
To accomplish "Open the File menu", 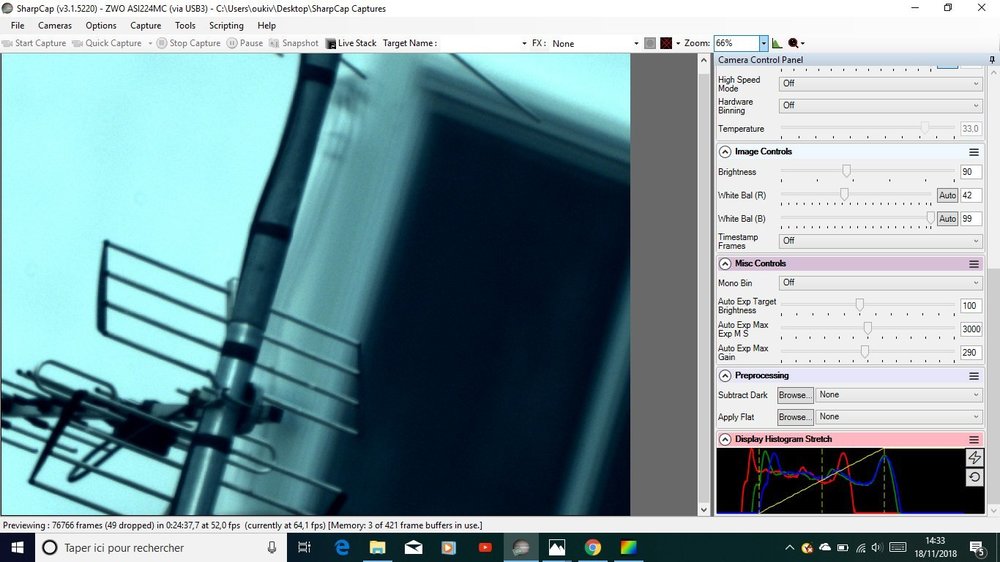I will coord(17,26).
